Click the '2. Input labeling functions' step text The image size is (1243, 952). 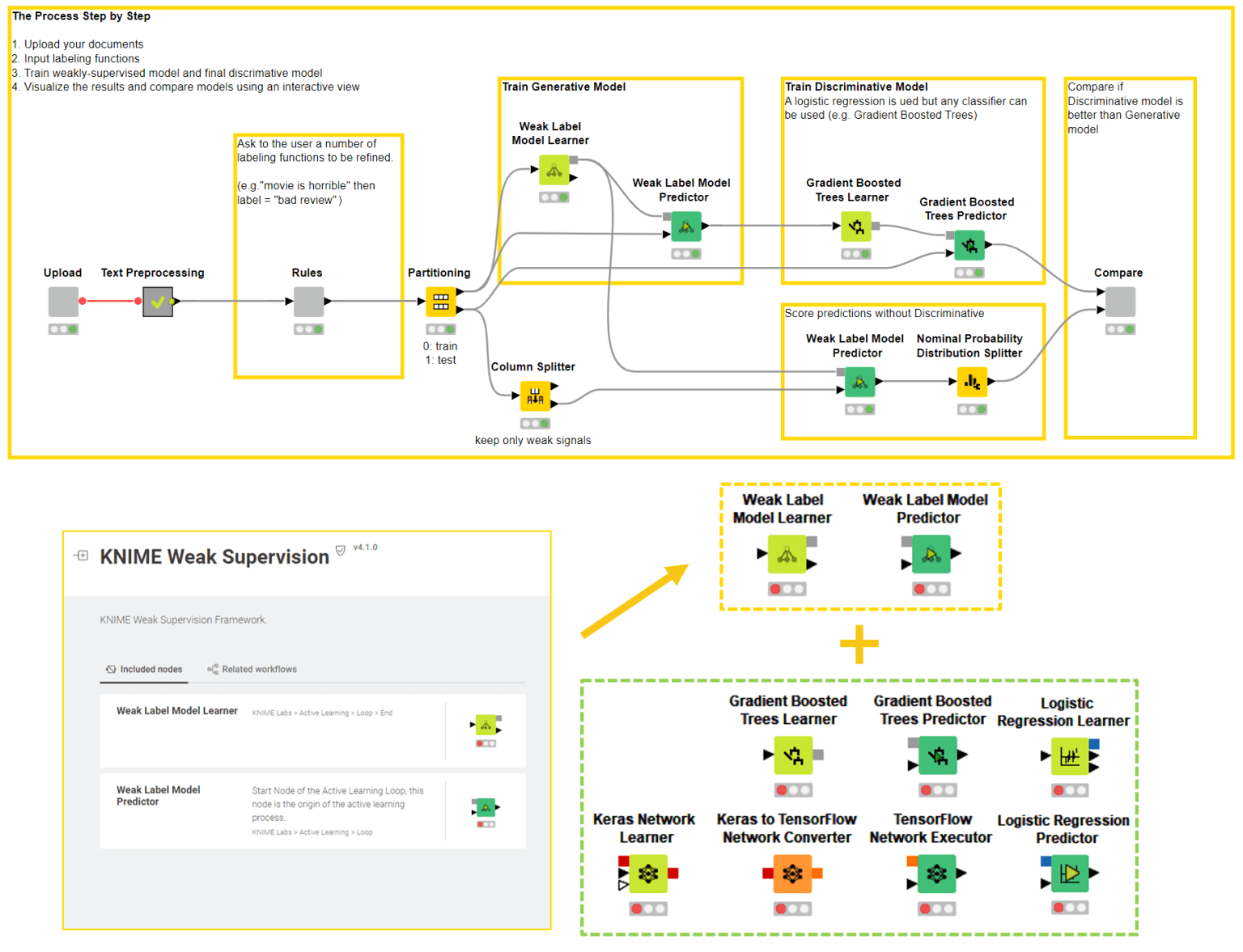point(76,58)
